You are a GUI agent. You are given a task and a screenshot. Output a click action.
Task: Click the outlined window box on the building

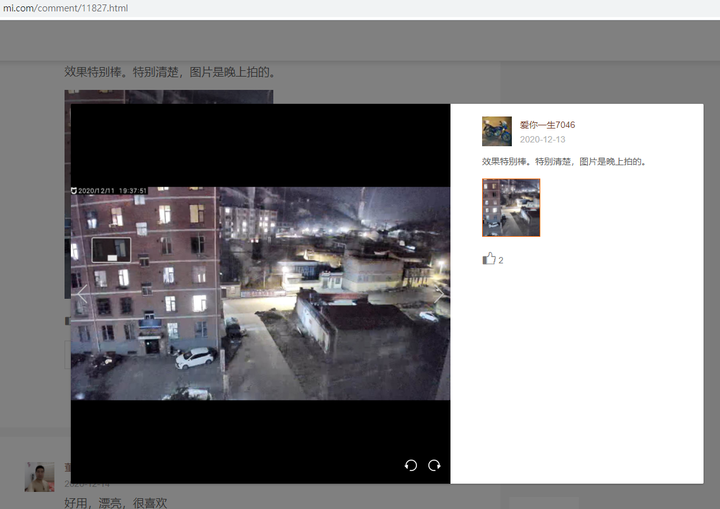[111, 250]
